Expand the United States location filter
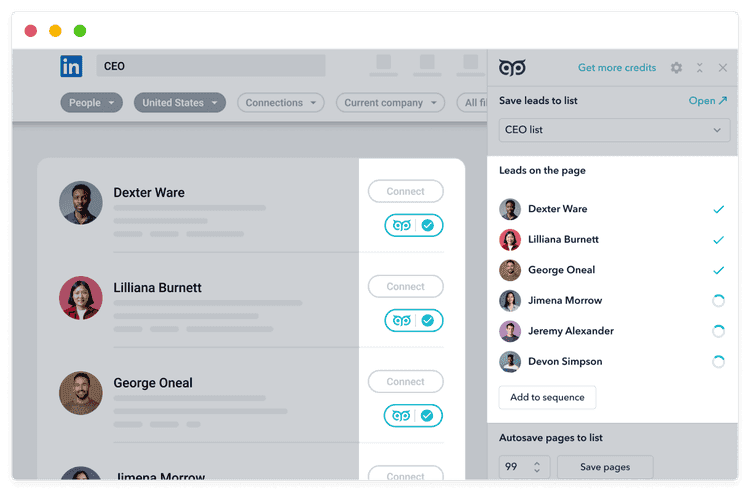The height and width of the screenshot is (492, 750). tap(179, 103)
